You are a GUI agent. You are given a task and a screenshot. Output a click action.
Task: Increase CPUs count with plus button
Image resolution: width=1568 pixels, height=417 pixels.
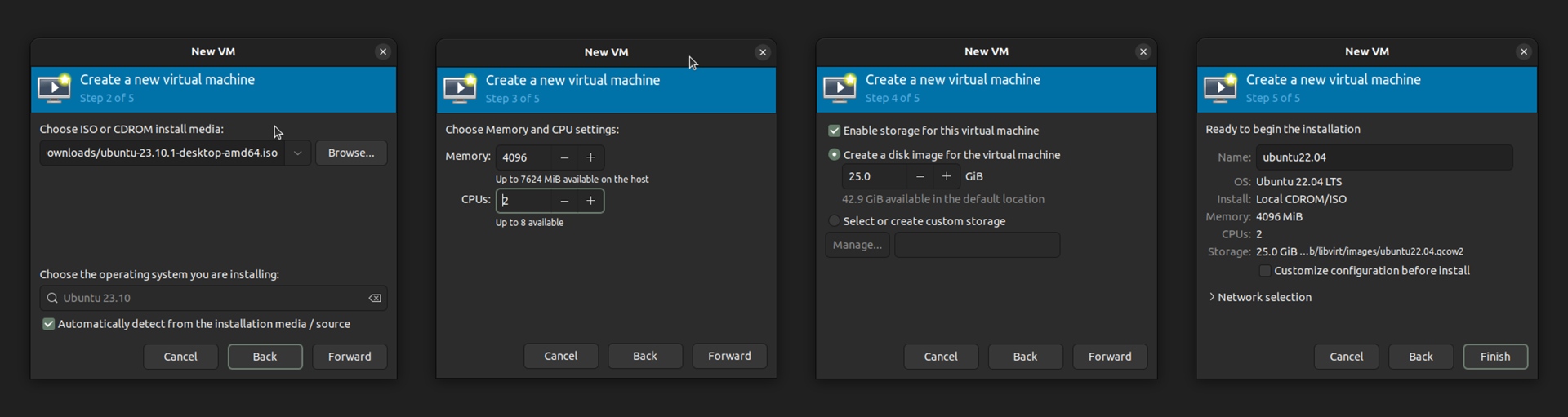click(590, 201)
